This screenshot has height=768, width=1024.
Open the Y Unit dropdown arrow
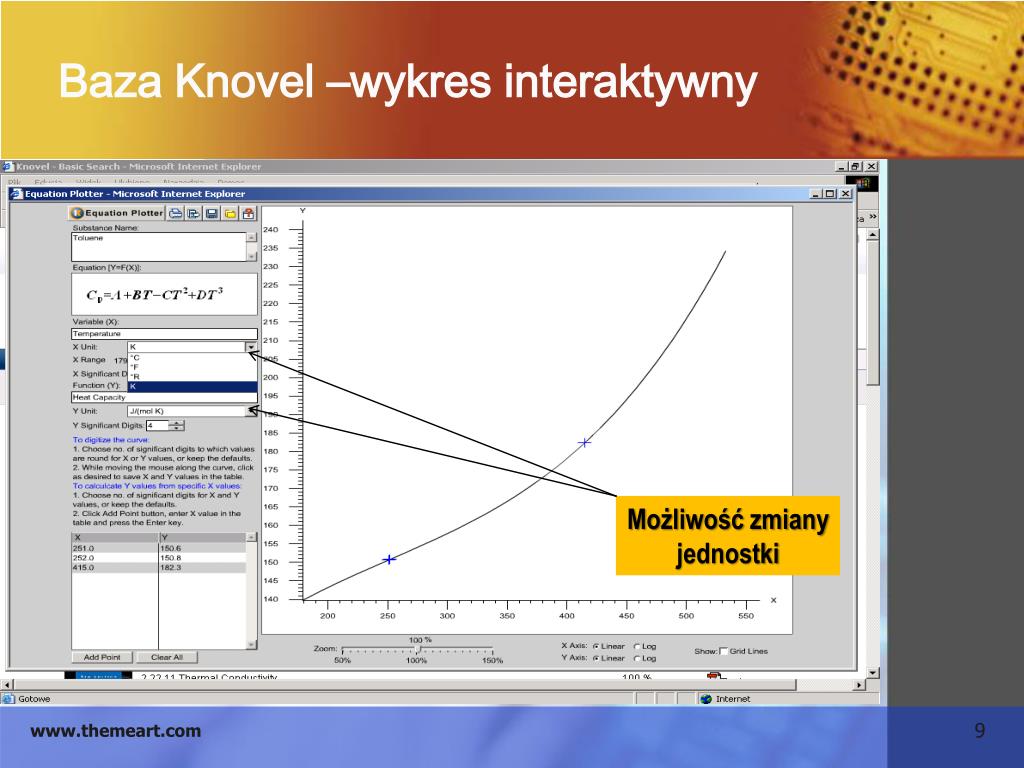point(251,411)
